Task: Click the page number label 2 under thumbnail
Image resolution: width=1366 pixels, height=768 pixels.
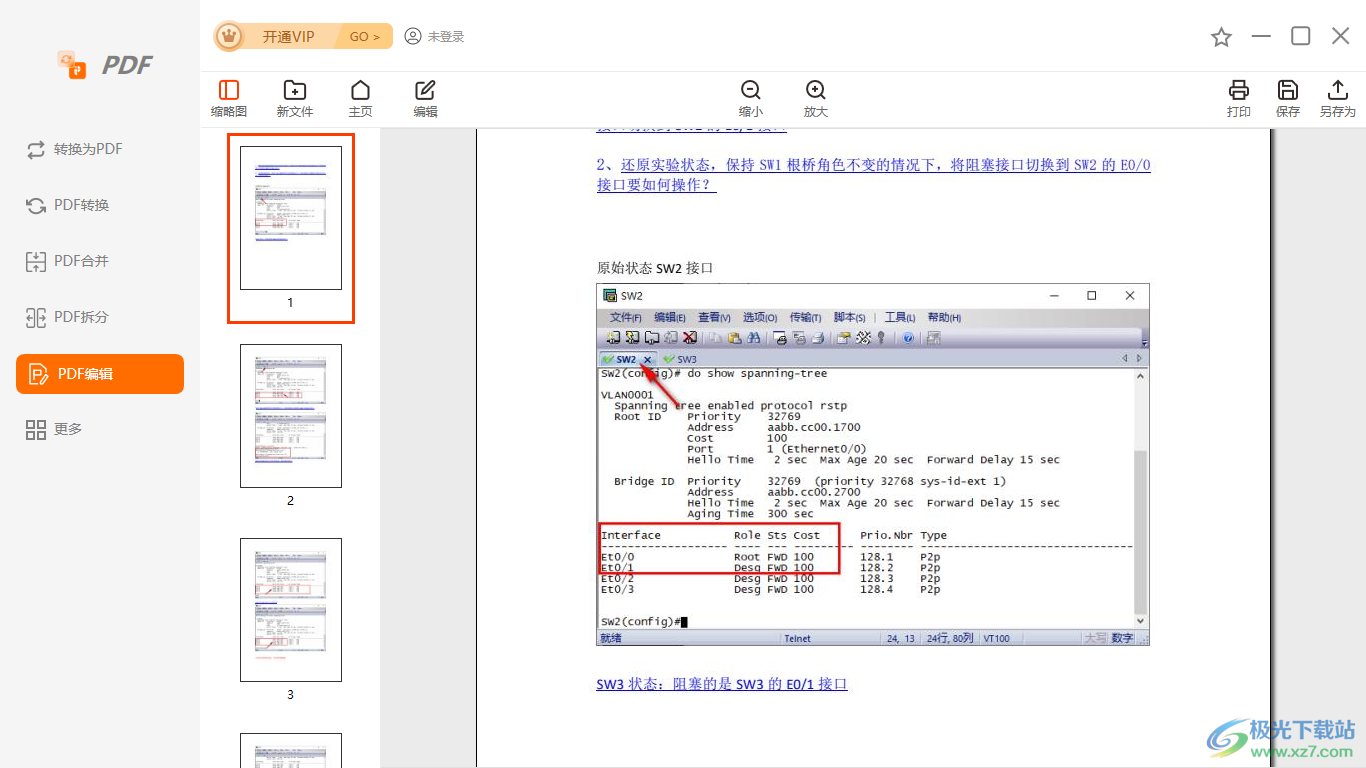Action: point(291,500)
